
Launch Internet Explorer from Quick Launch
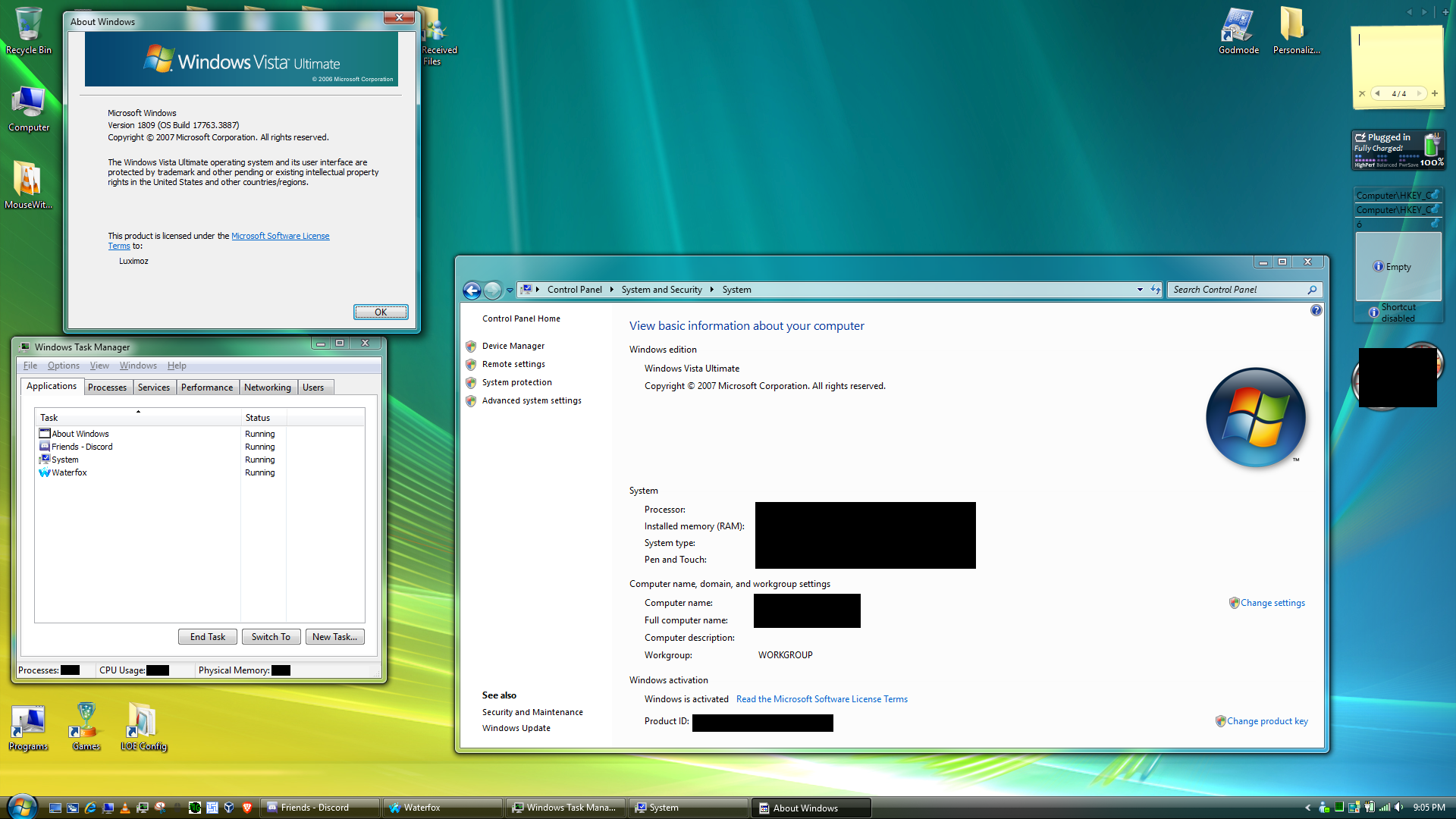coord(90,808)
